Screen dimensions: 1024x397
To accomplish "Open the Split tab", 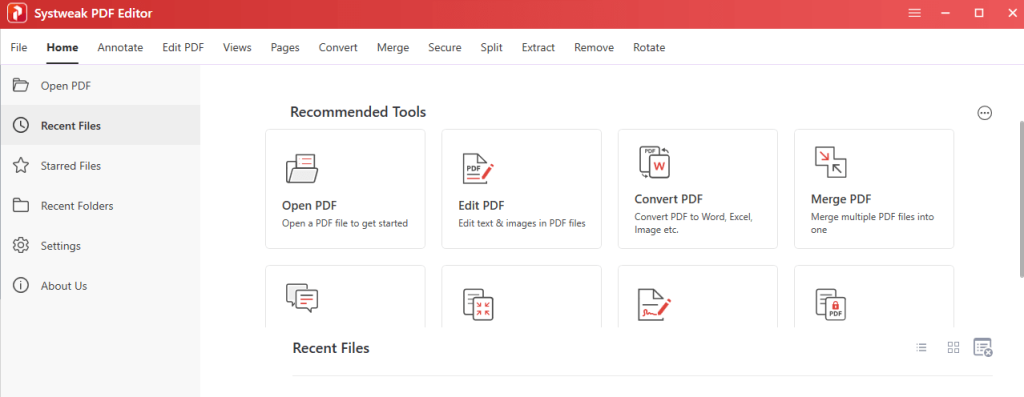I will [492, 48].
